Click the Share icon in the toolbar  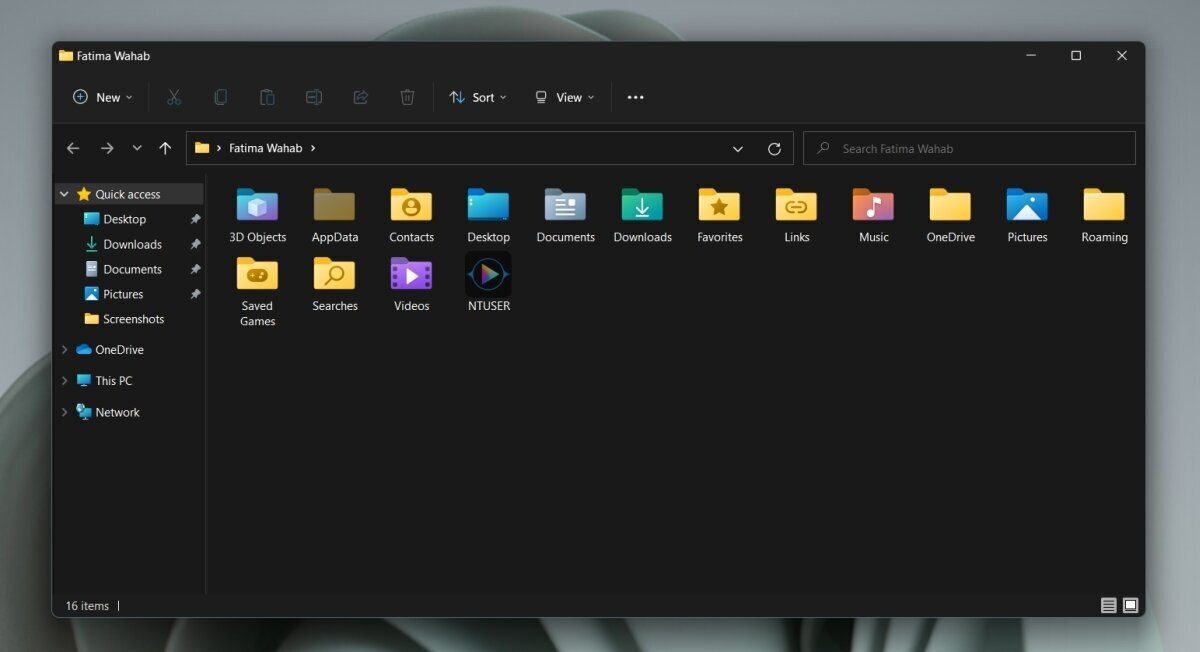[x=360, y=97]
